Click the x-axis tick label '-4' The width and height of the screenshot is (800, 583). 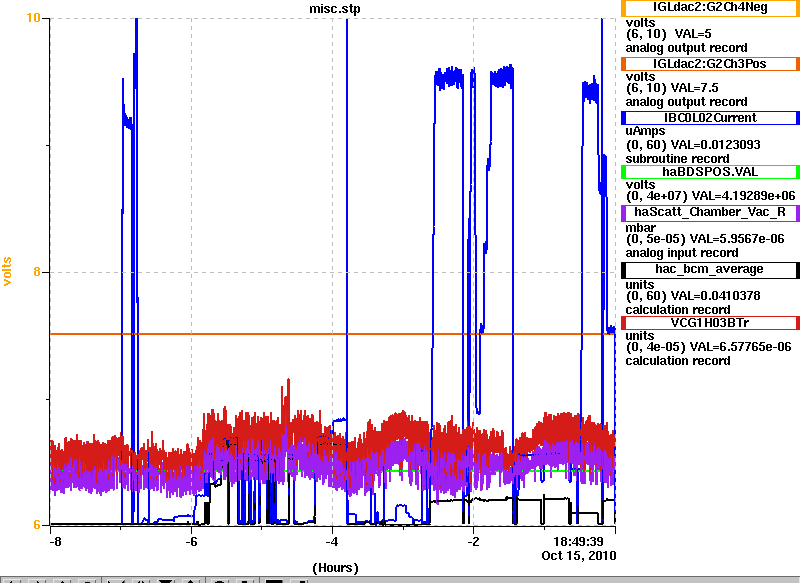(x=332, y=542)
